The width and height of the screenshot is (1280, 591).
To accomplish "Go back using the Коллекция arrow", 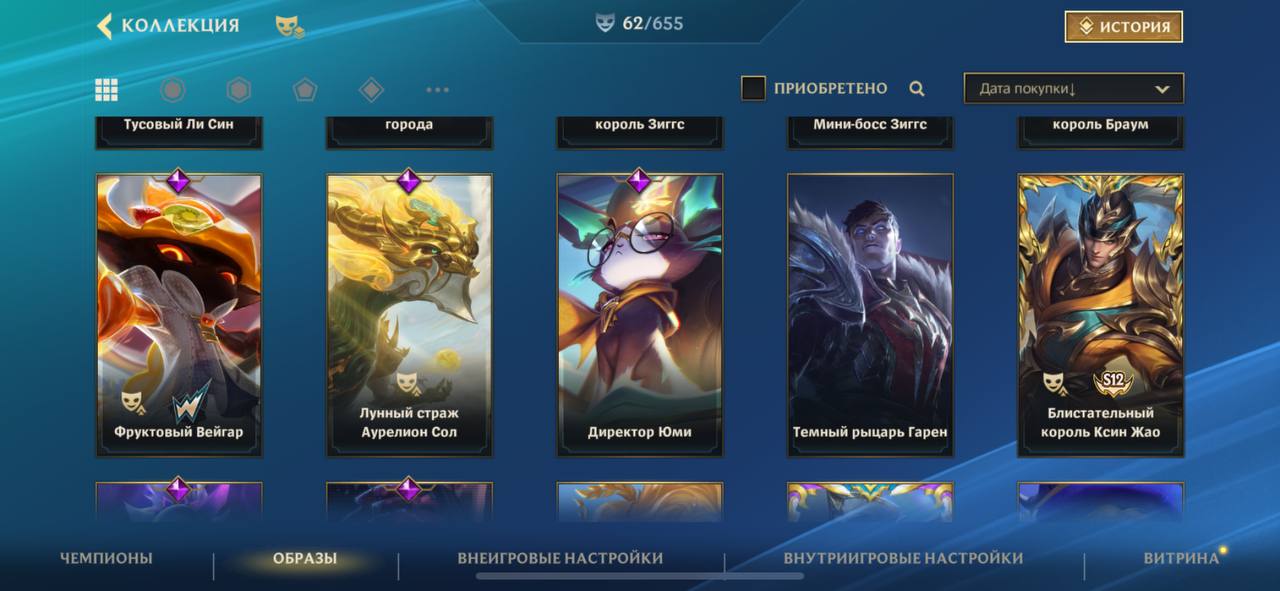I will click(x=104, y=26).
